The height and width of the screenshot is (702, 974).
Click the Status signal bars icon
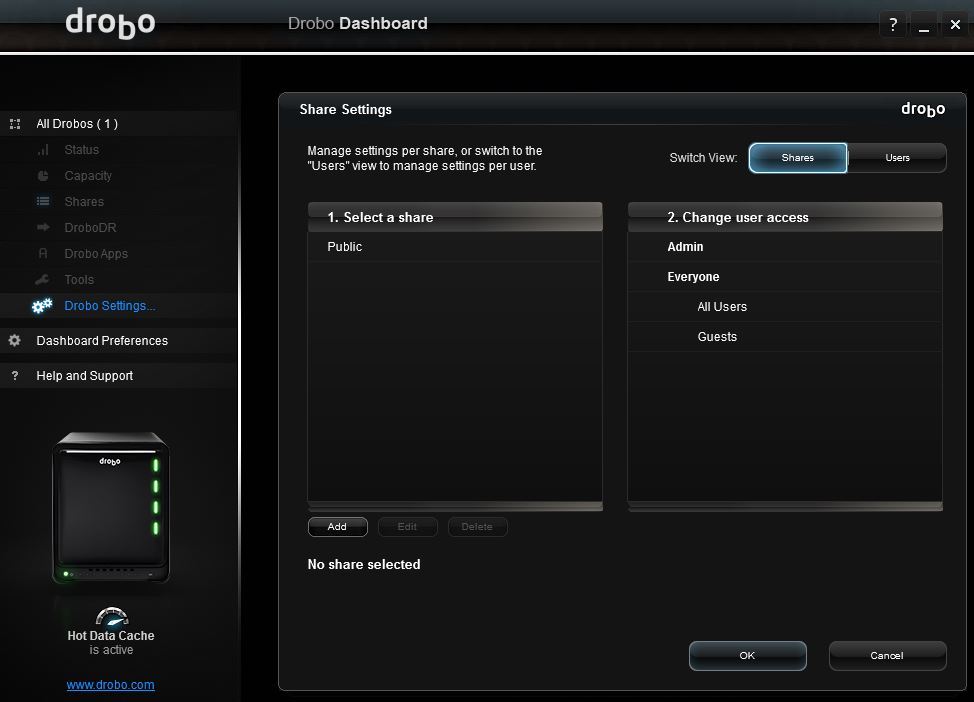[43, 150]
